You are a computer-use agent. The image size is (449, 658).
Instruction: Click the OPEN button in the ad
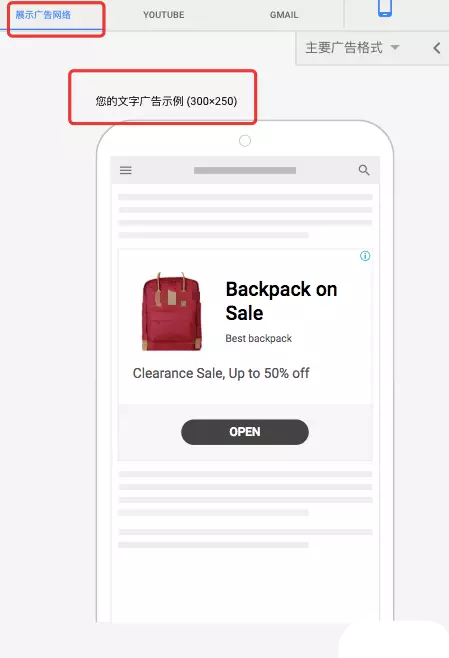245,432
